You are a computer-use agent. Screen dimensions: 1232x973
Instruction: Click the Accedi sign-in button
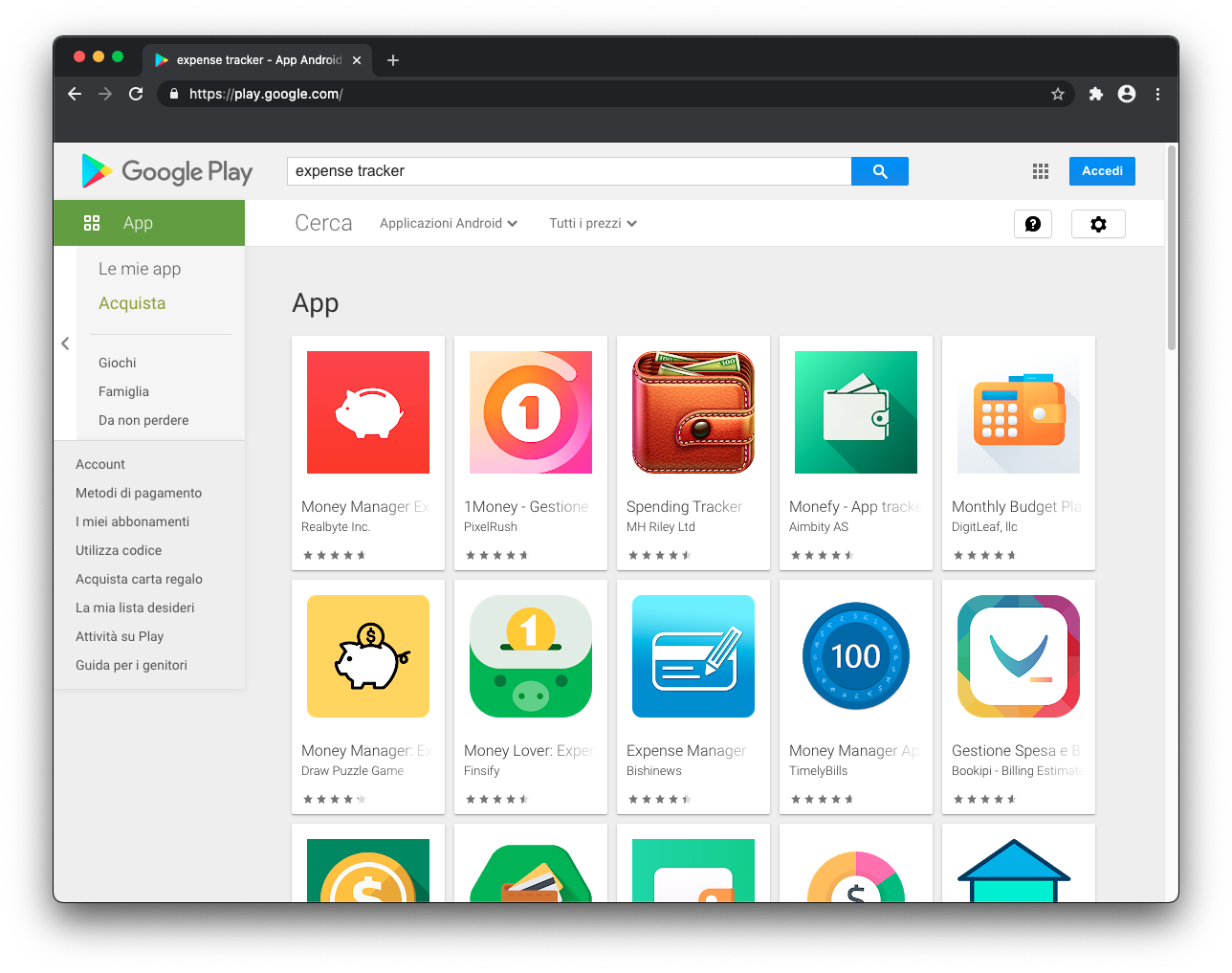click(x=1102, y=171)
